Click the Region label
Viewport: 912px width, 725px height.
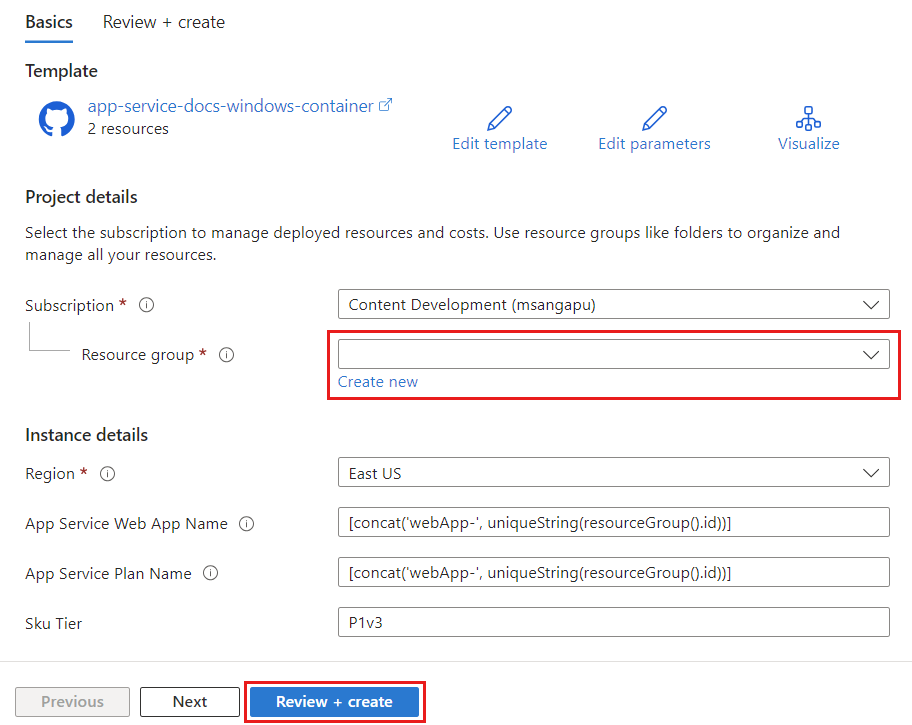tap(50, 474)
